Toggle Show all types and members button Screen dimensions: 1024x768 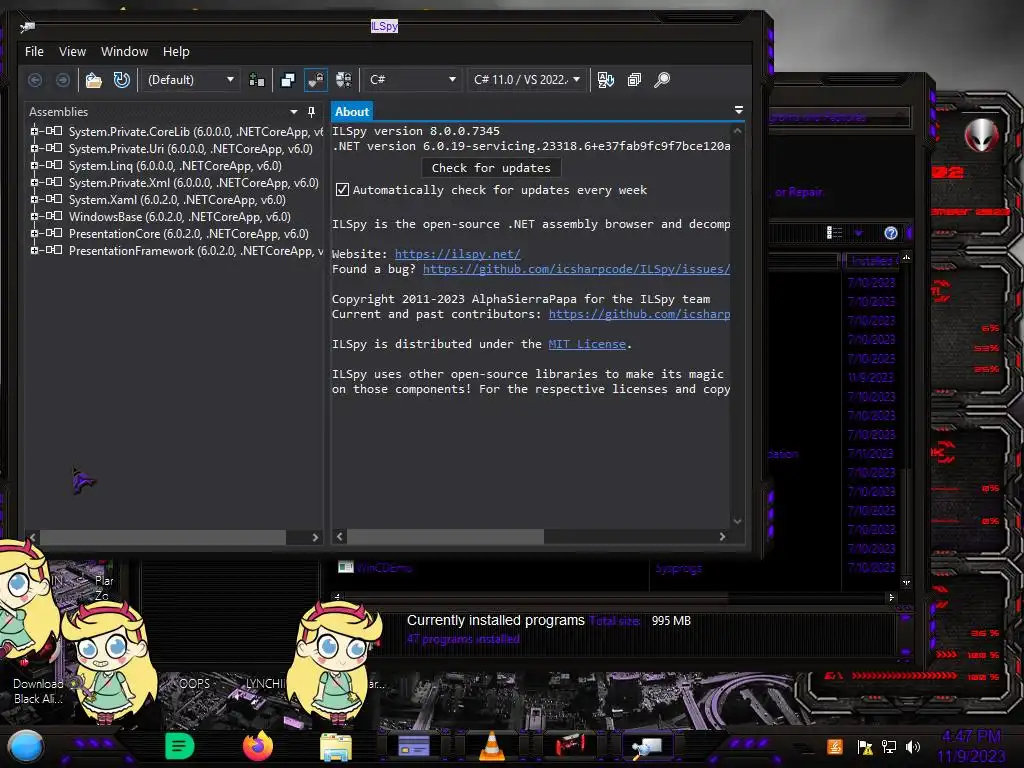344,80
